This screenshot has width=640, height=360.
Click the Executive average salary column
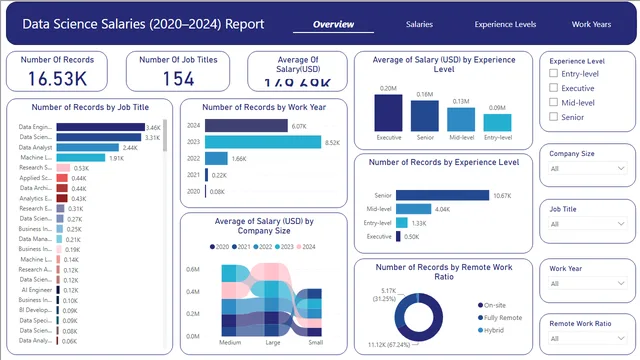click(388, 113)
